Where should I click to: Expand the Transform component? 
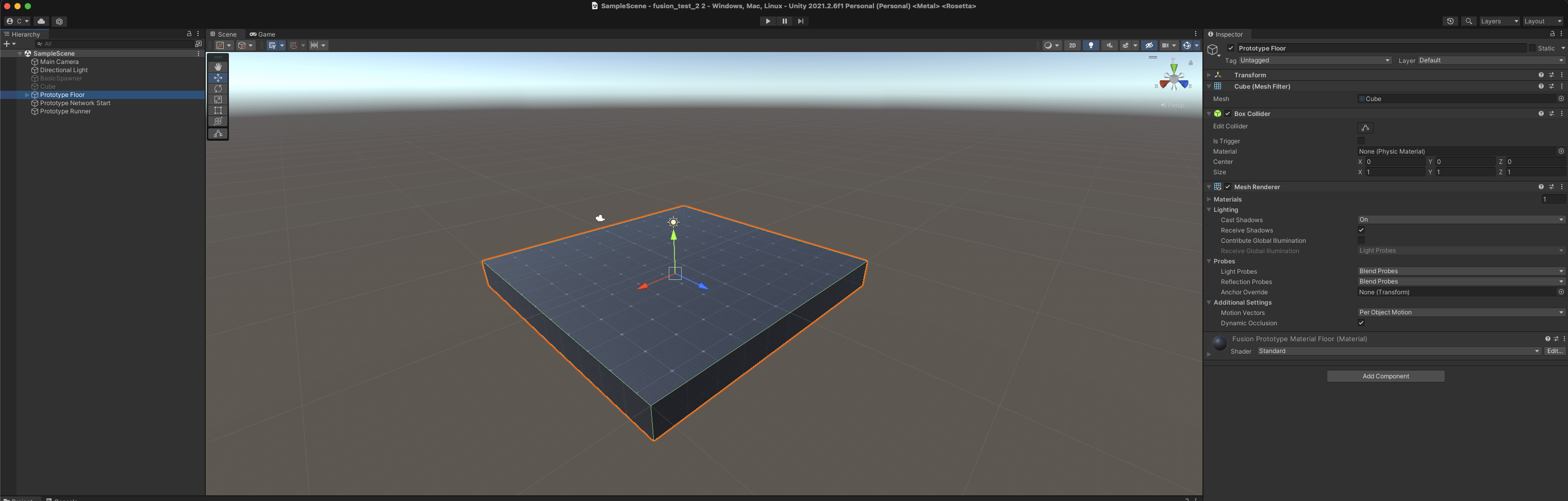tap(1209, 75)
